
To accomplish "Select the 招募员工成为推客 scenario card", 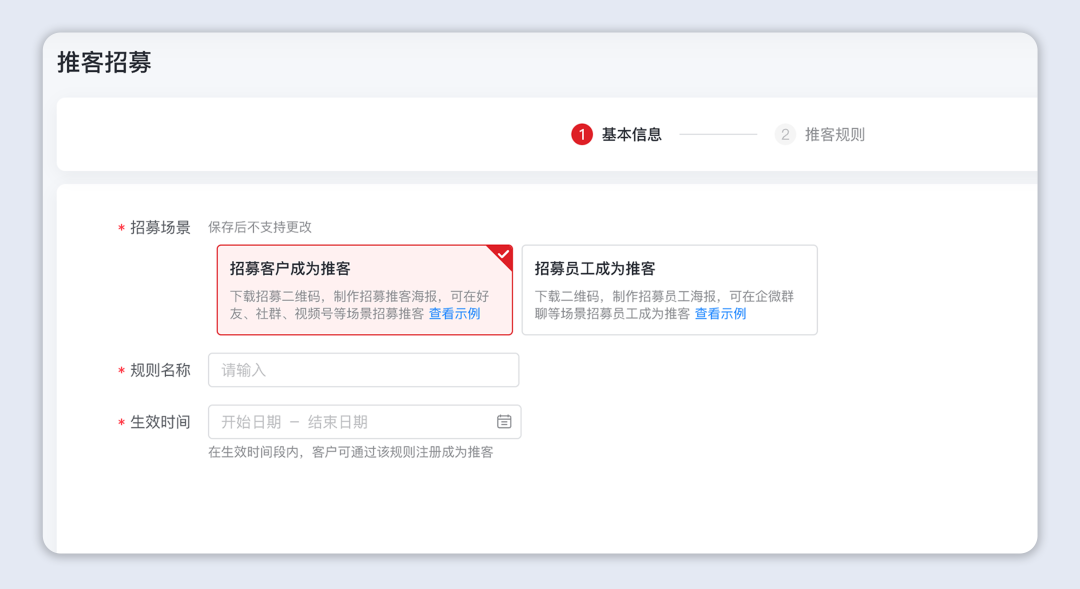I will pyautogui.click(x=669, y=289).
